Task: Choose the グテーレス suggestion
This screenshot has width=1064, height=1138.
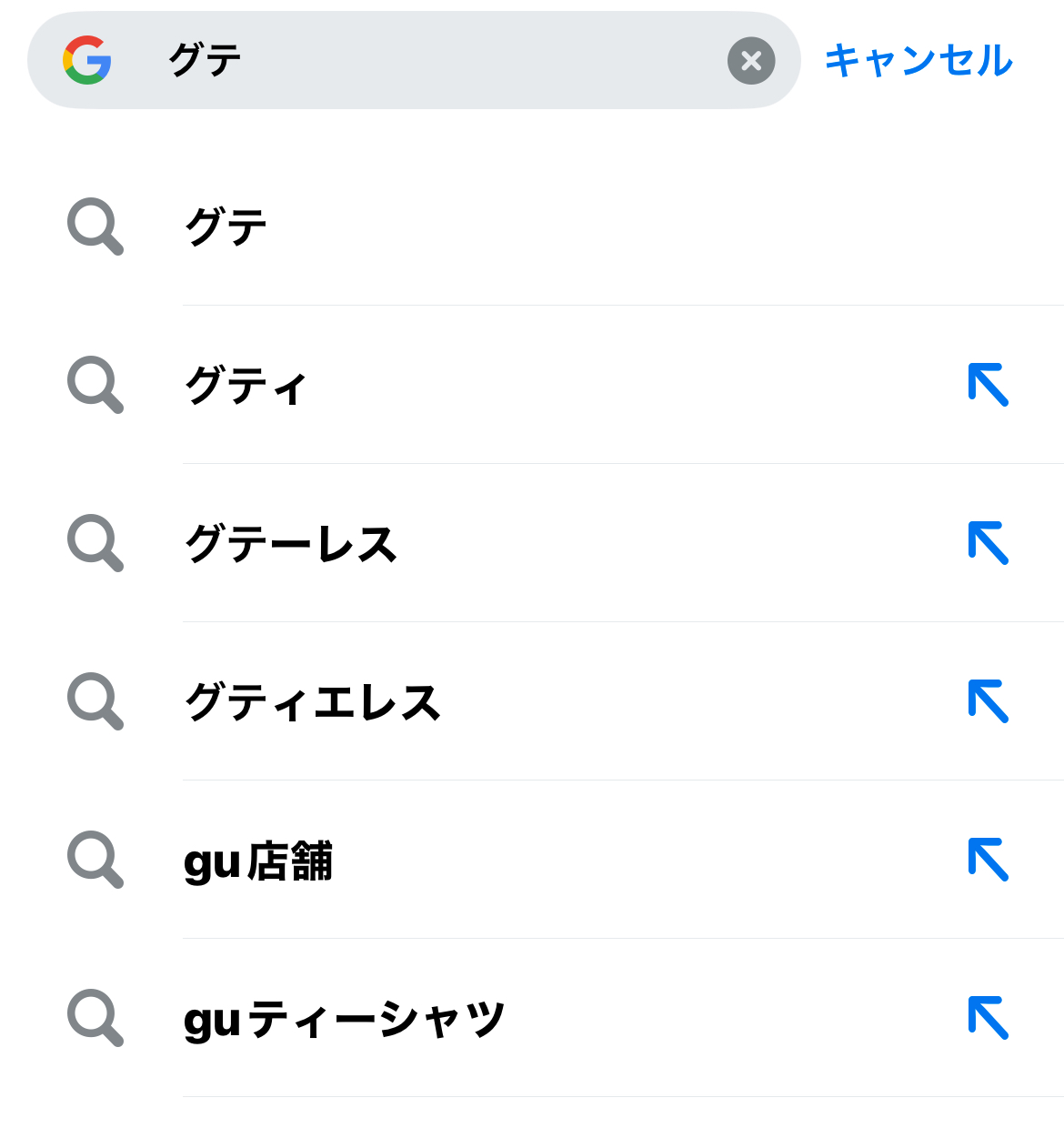Action: click(x=532, y=543)
